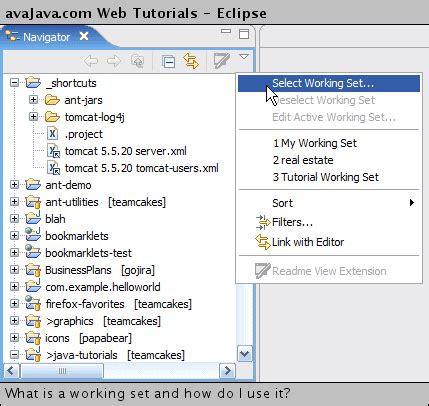Select tomcat 5.5.20 server.xml label
The width and height of the screenshot is (429, 406).
(x=126, y=151)
